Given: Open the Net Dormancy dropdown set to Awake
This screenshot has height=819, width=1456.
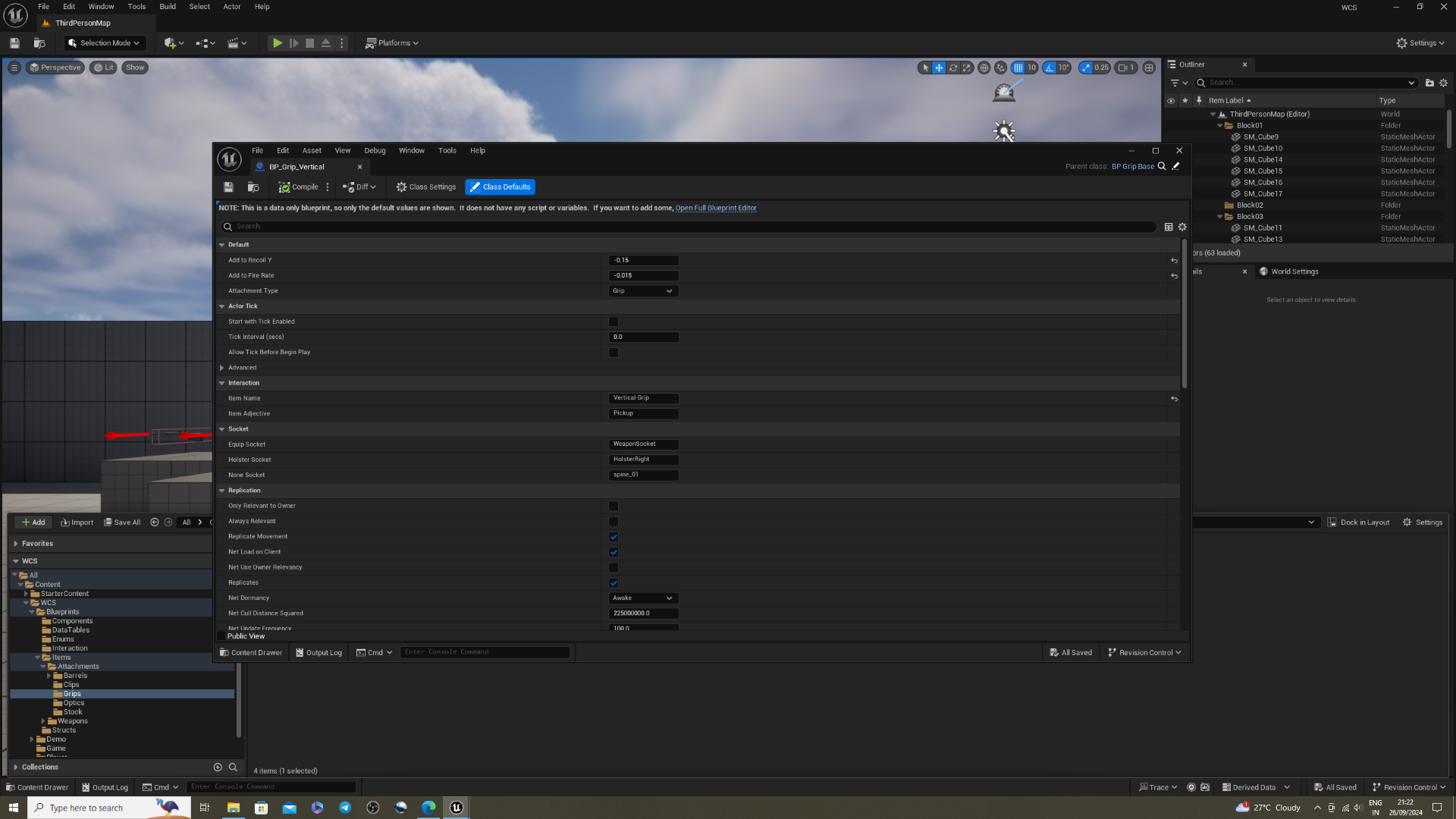Looking at the screenshot, I should (x=643, y=598).
